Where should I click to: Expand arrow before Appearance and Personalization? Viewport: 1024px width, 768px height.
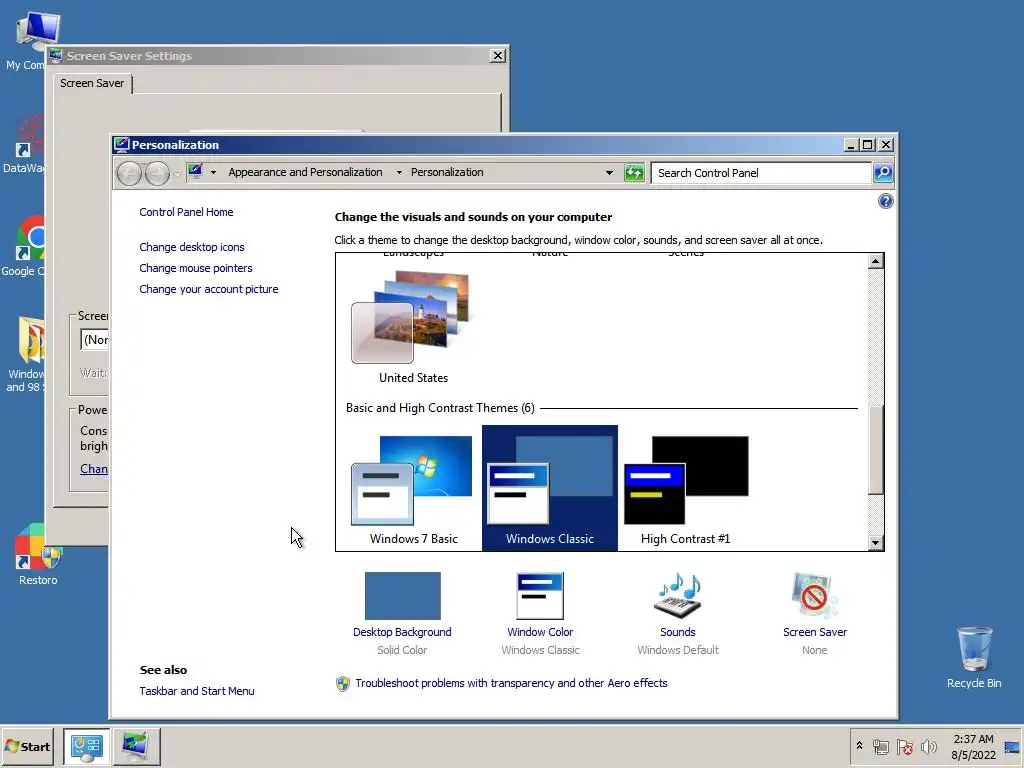pyautogui.click(x=214, y=172)
